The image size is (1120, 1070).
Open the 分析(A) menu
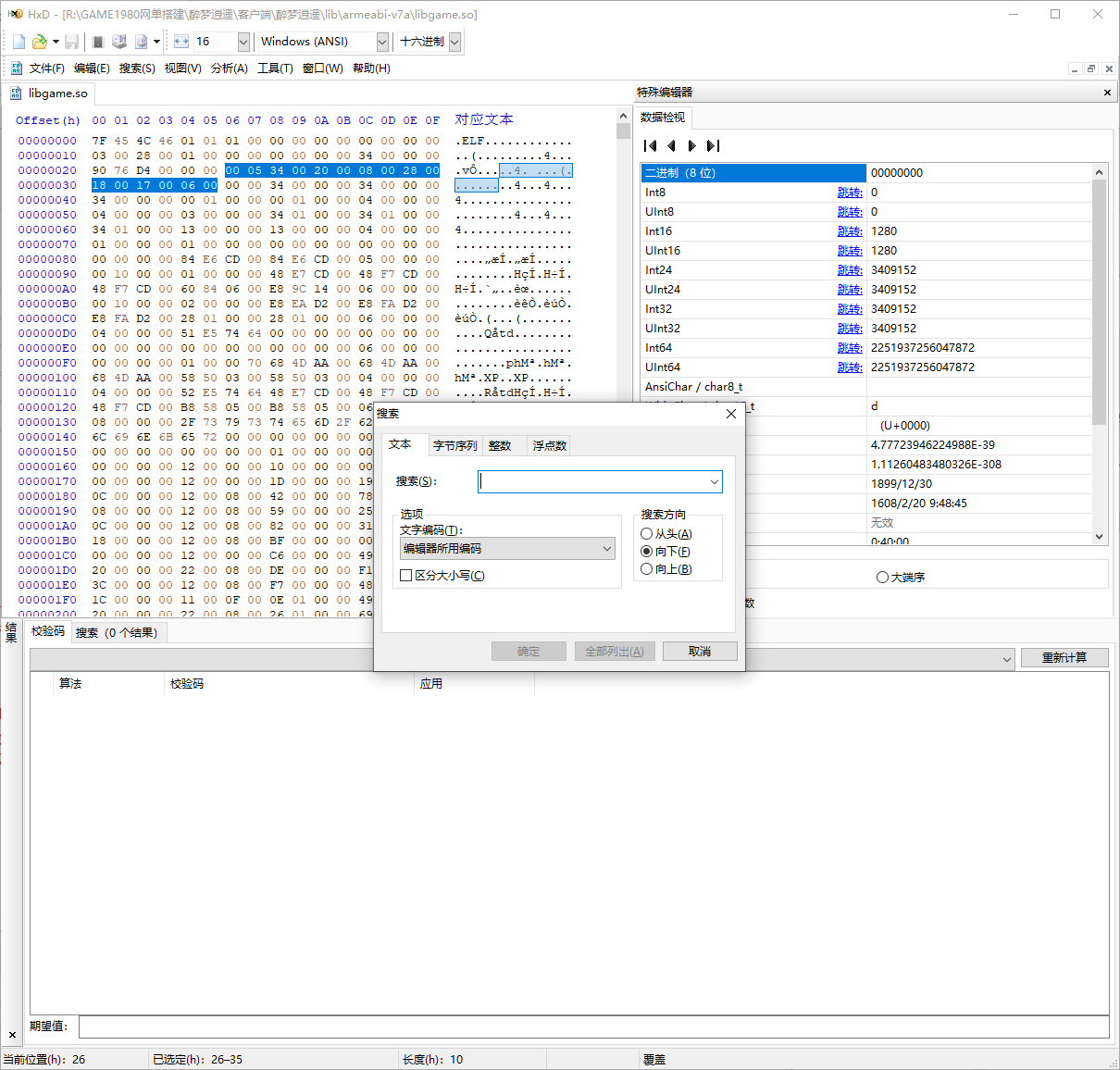229,68
